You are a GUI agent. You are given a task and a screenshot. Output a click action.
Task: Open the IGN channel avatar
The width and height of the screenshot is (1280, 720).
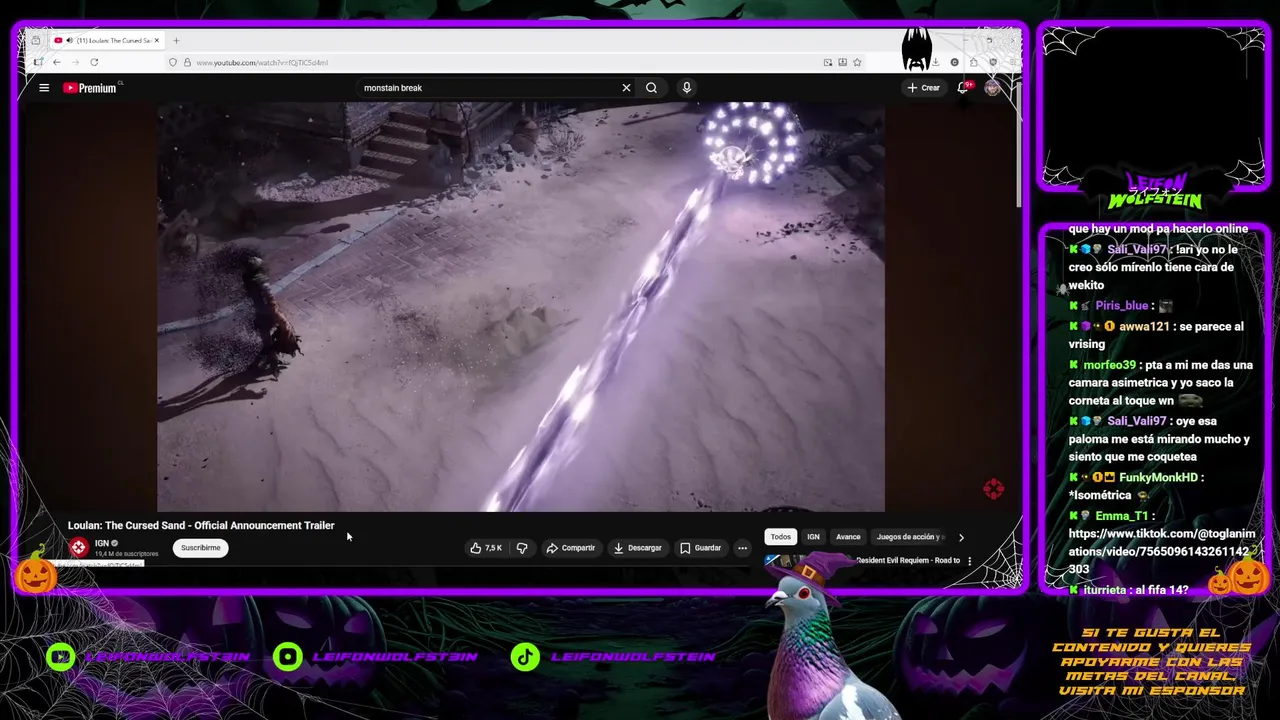pos(78,547)
